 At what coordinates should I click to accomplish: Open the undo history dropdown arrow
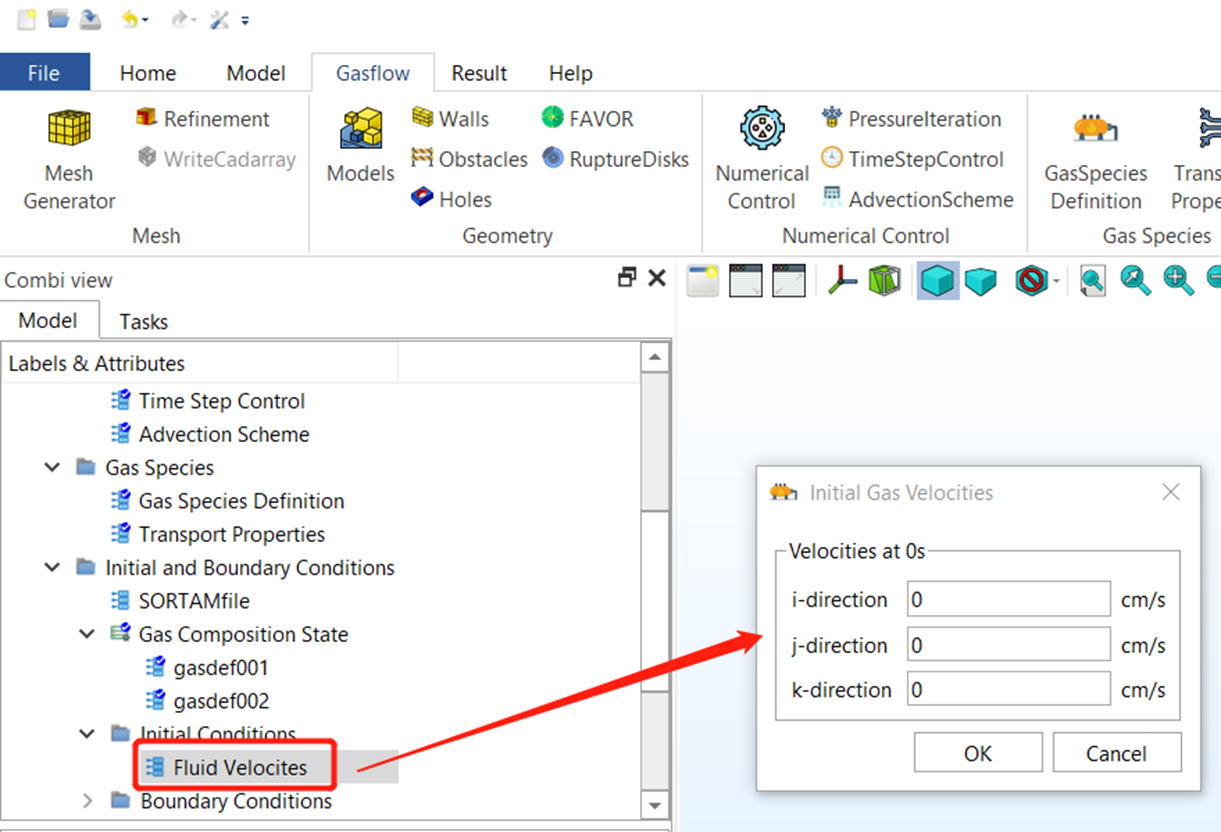(x=146, y=20)
